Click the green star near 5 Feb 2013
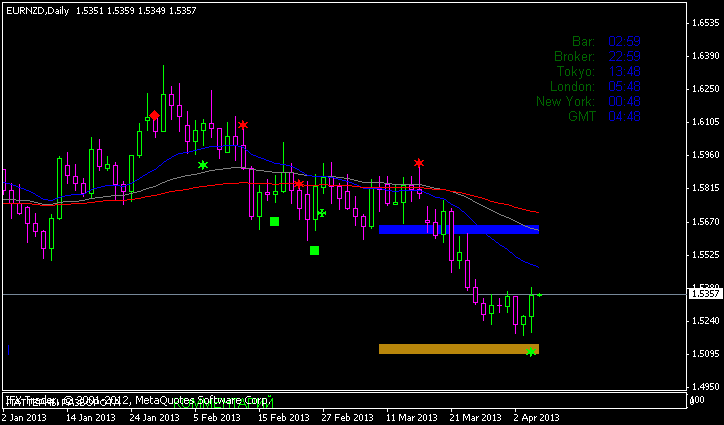 point(203,165)
